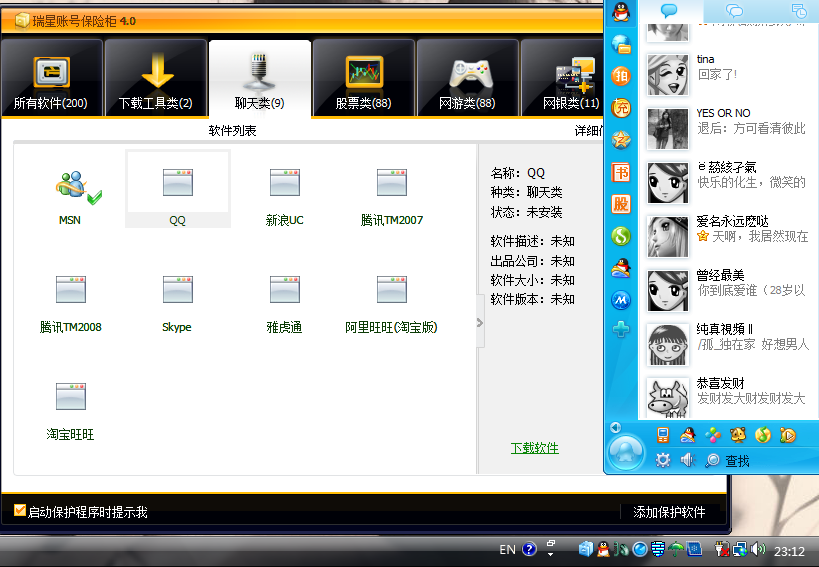819x567 pixels.
Task: Open the QQ penguin game icon in bottom bar
Action: coord(688,434)
